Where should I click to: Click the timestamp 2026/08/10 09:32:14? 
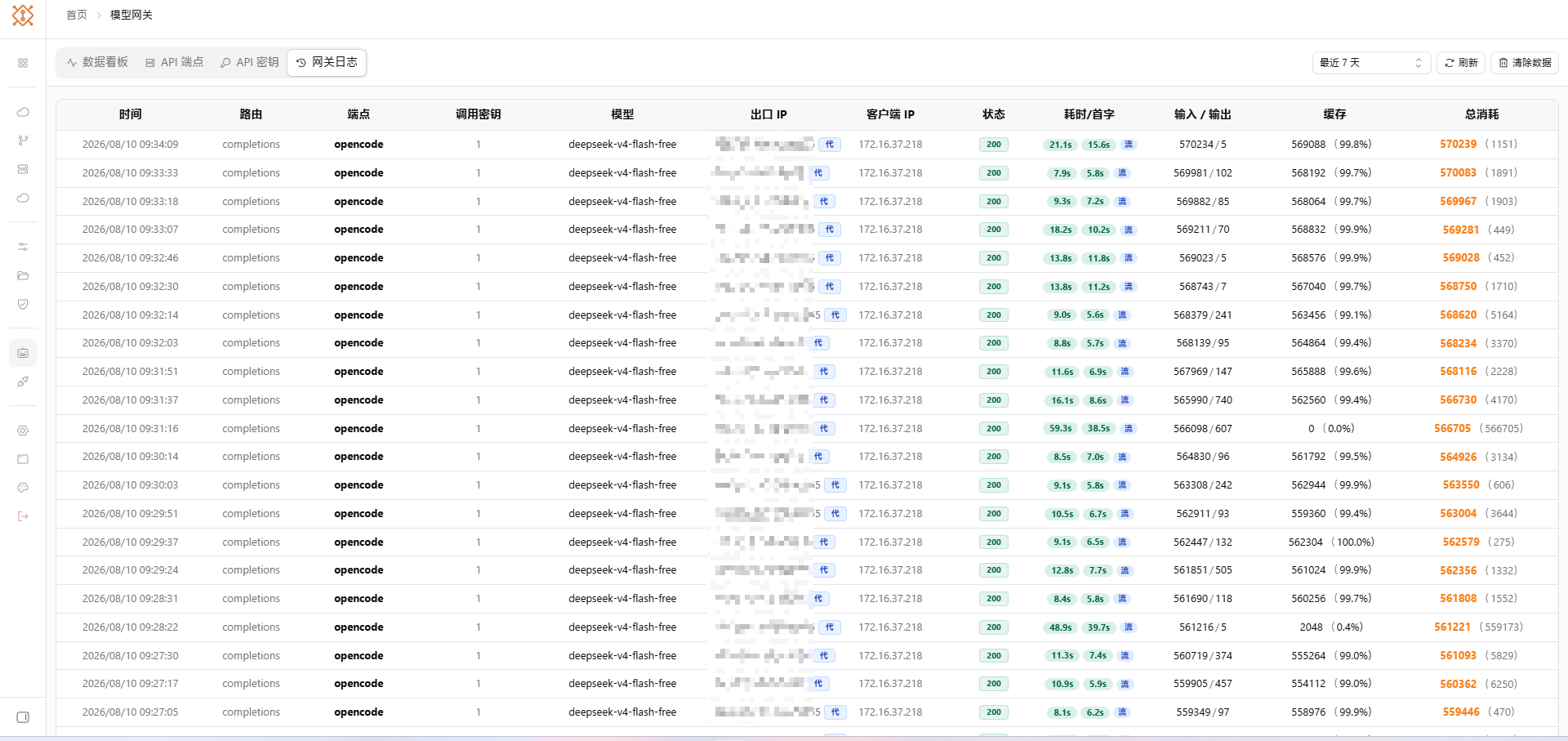point(131,315)
